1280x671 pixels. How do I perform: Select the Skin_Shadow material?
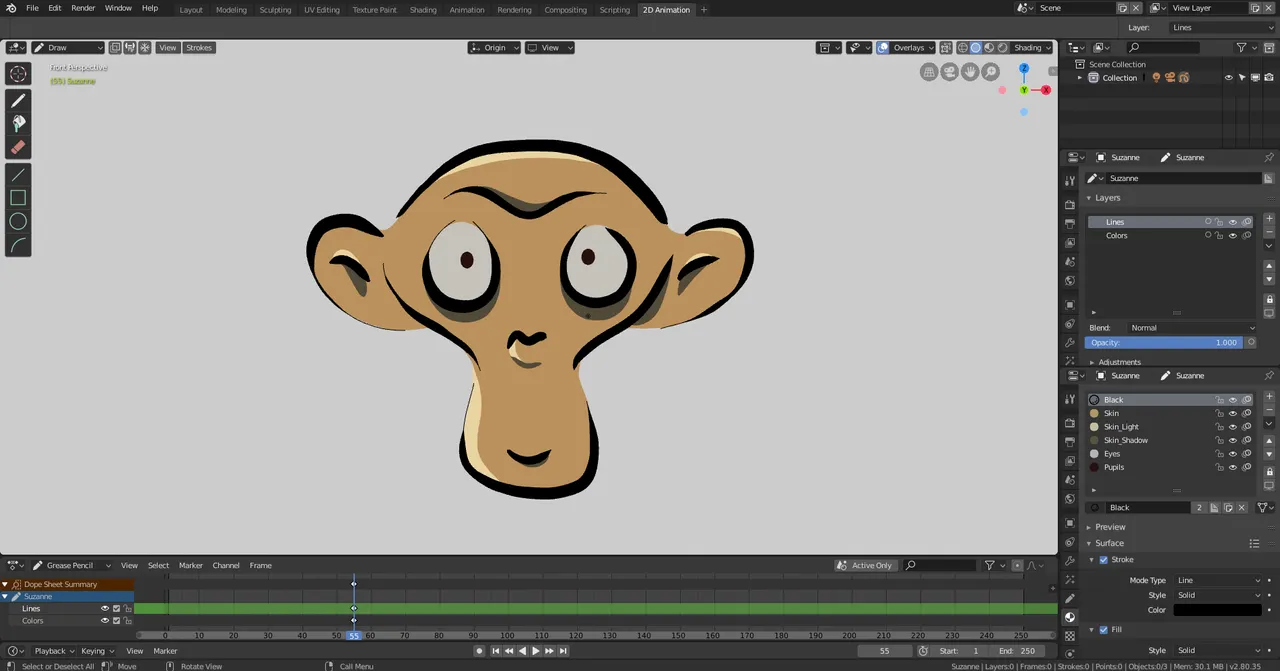pos(1170,440)
